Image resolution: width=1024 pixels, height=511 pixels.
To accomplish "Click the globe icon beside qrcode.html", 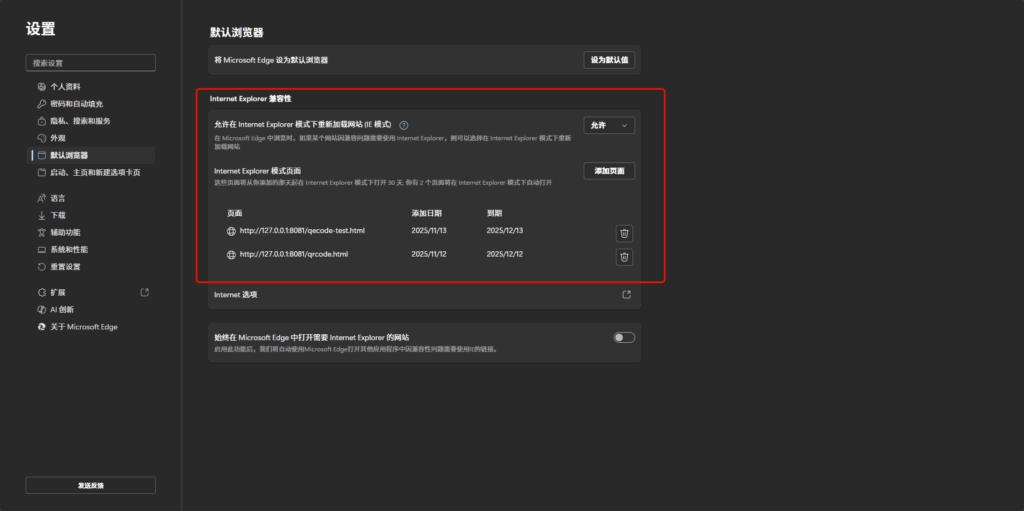I will pos(231,254).
